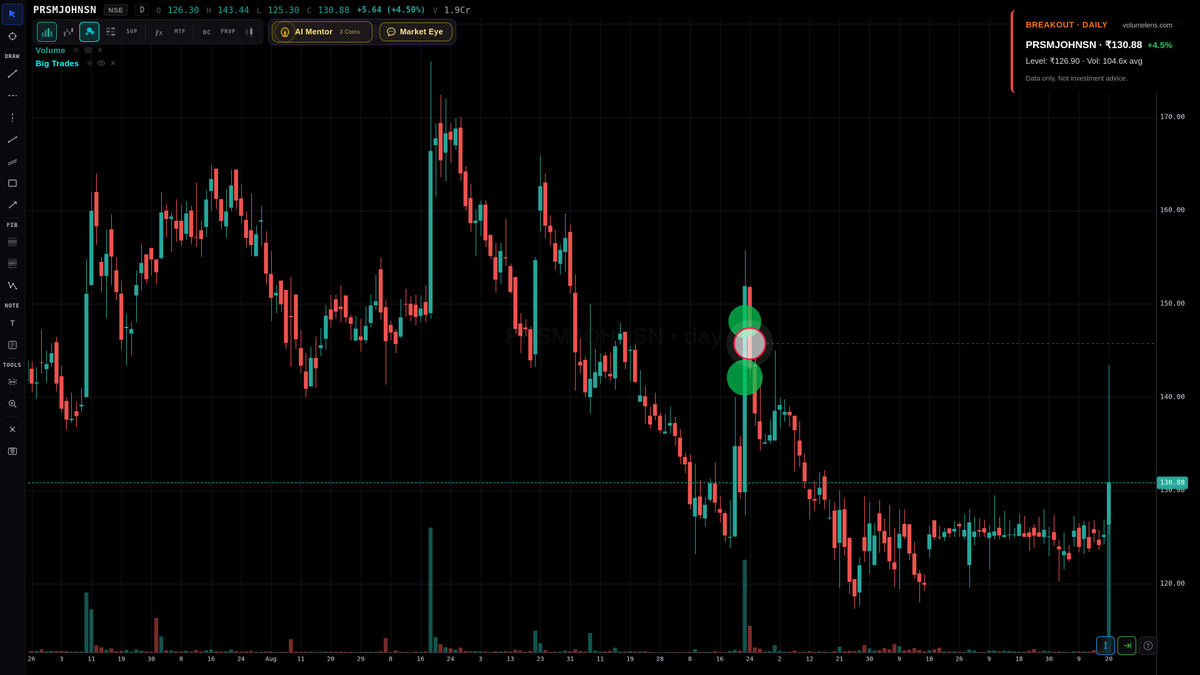This screenshot has height=675, width=1200.
Task: Select the Big Trades bubble icon in toolbar
Action: [90, 31]
